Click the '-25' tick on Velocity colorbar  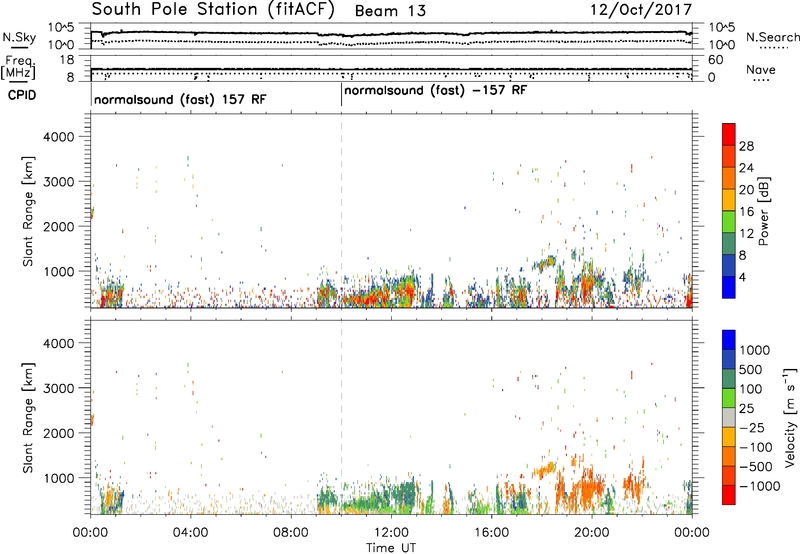(752, 427)
